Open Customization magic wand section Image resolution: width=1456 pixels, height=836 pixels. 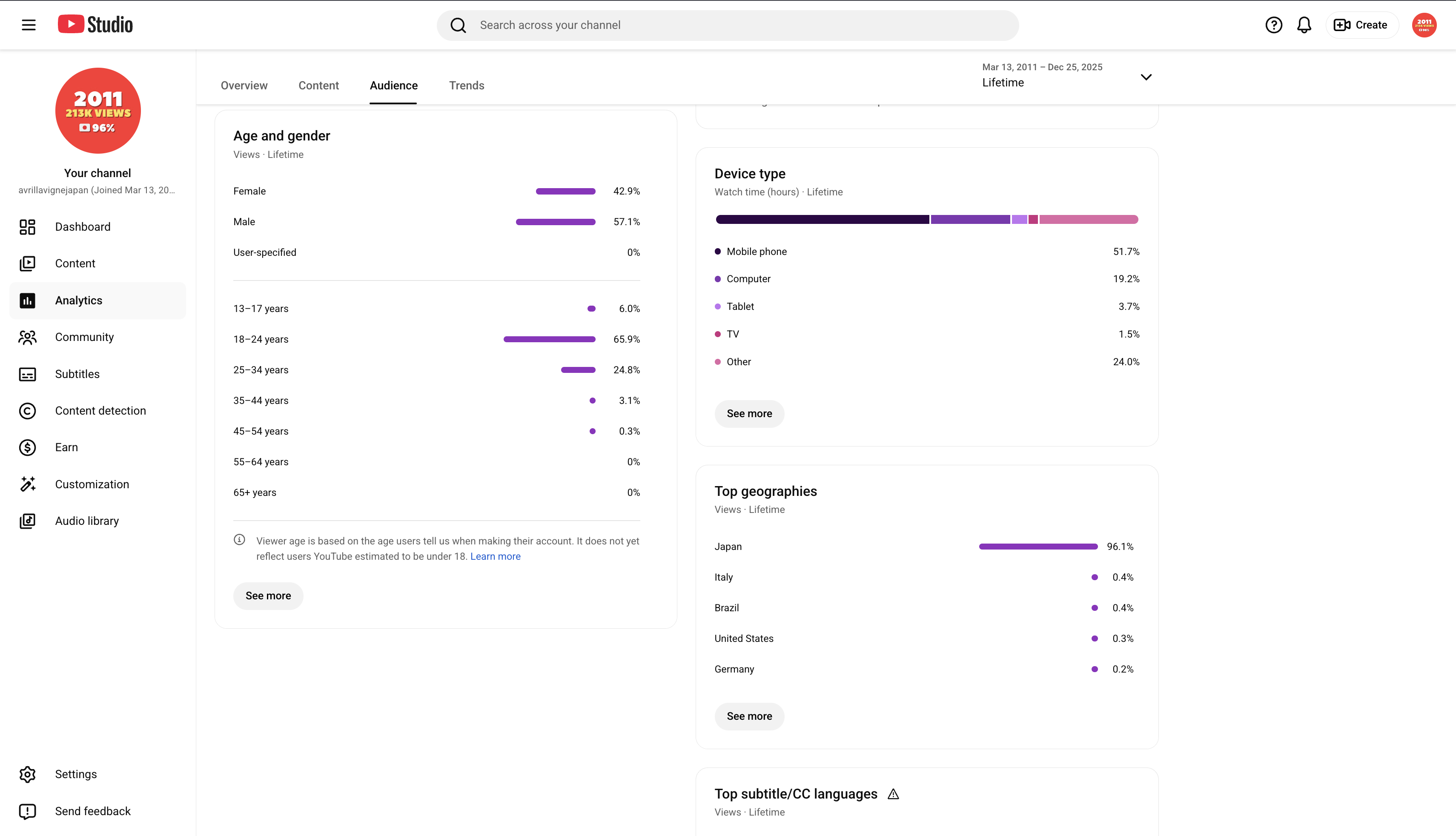(x=97, y=484)
